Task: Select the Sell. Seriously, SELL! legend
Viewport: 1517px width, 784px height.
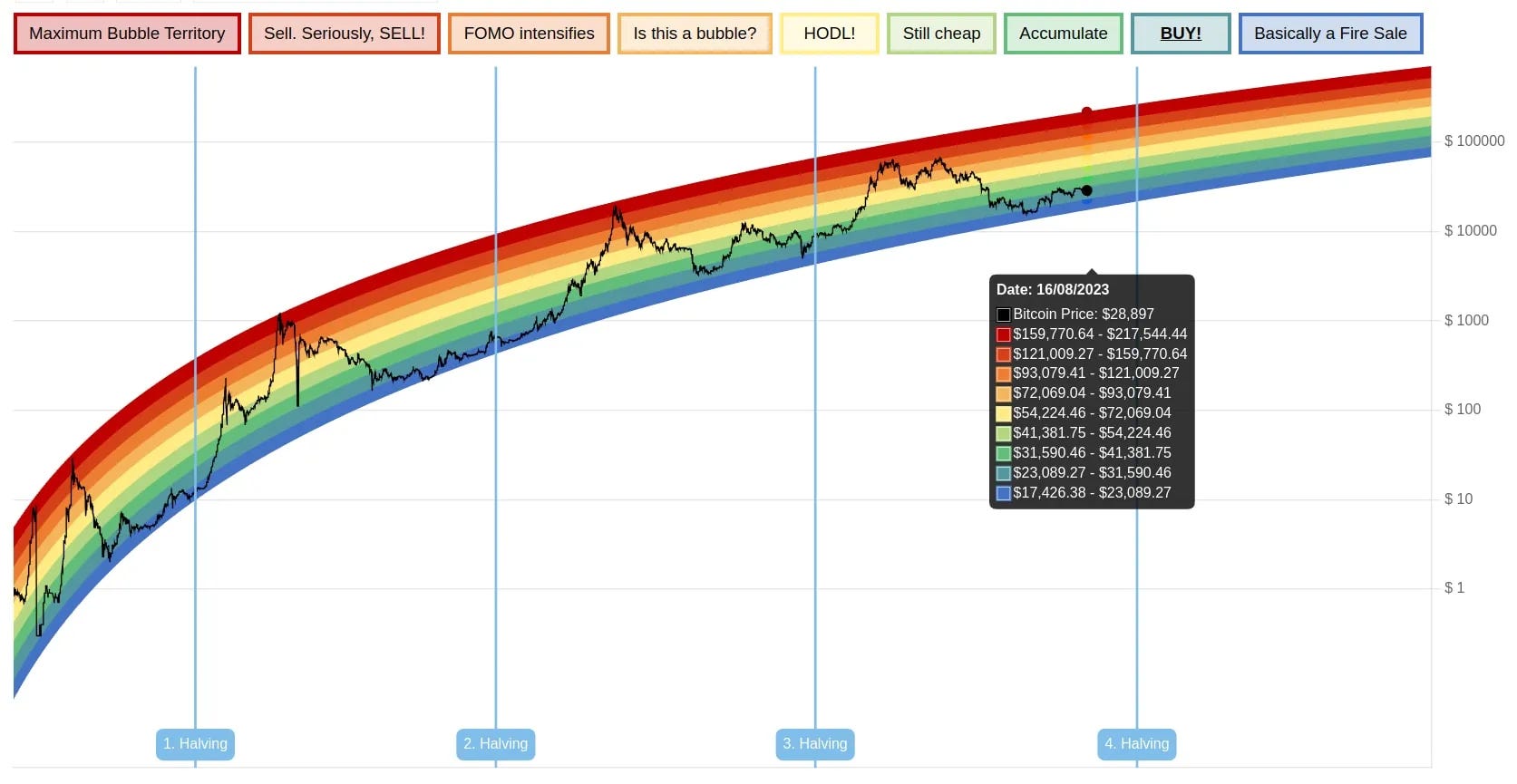Action: 345,34
